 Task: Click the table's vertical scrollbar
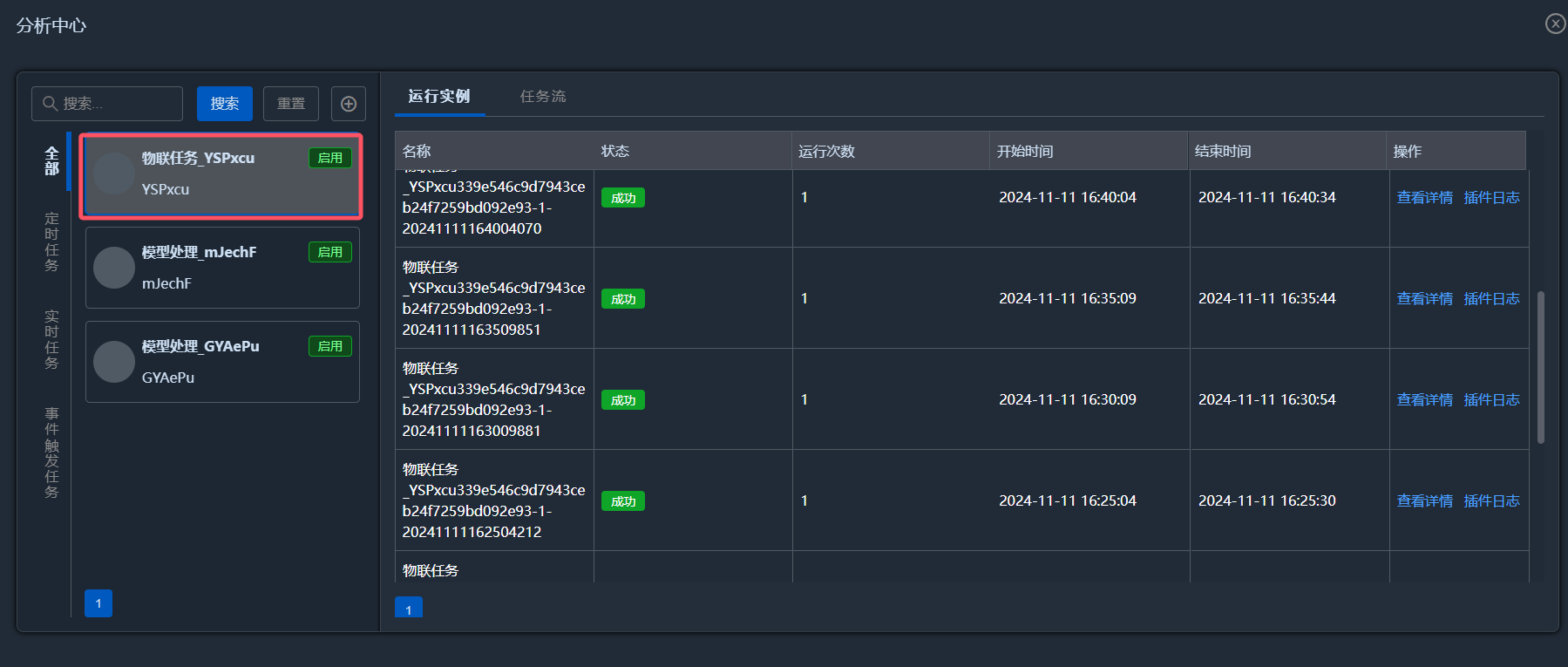tap(1540, 366)
